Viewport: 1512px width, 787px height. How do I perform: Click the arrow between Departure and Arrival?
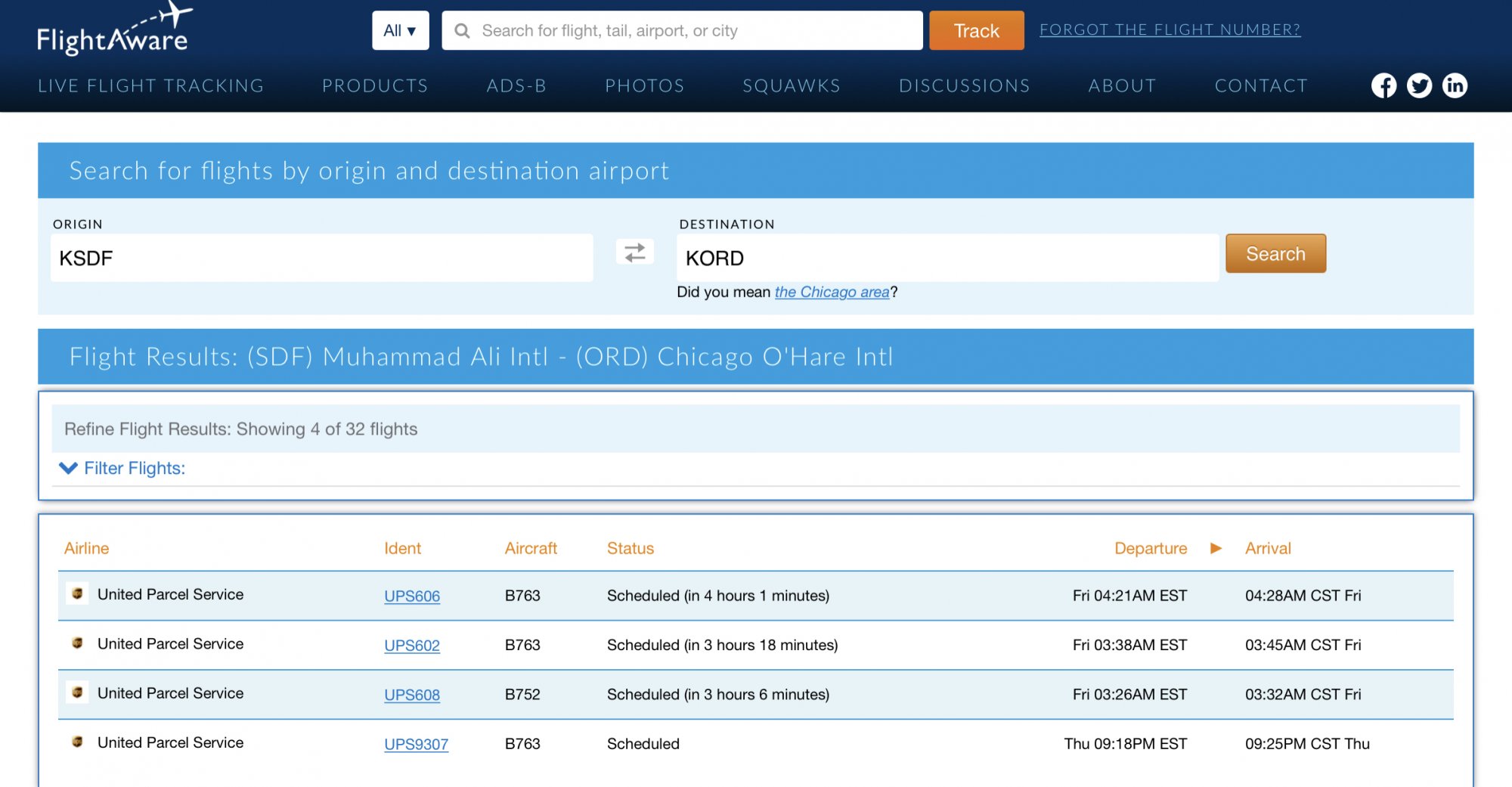pyautogui.click(x=1216, y=548)
